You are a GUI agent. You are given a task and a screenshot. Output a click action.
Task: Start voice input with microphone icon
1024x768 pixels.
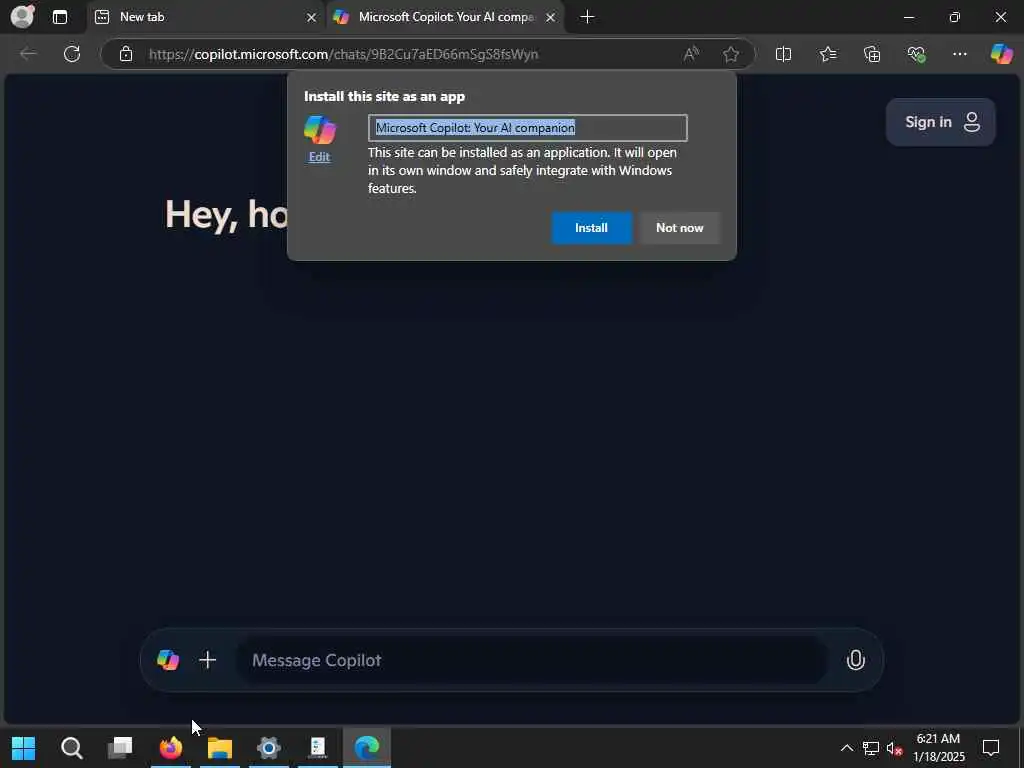tap(856, 660)
